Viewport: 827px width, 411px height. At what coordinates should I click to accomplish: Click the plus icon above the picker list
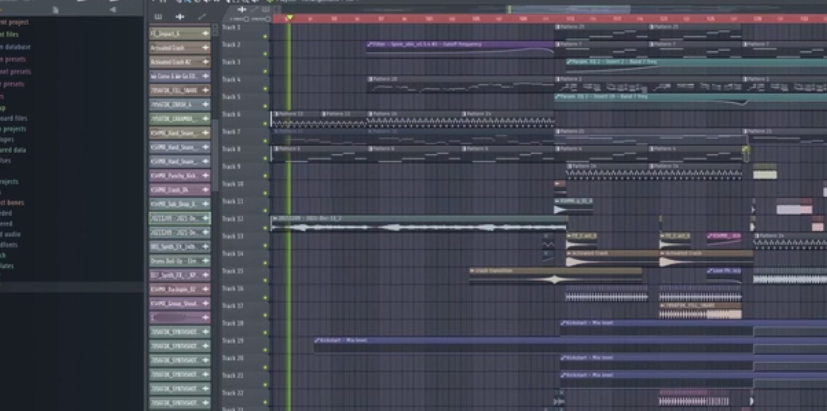(x=180, y=16)
